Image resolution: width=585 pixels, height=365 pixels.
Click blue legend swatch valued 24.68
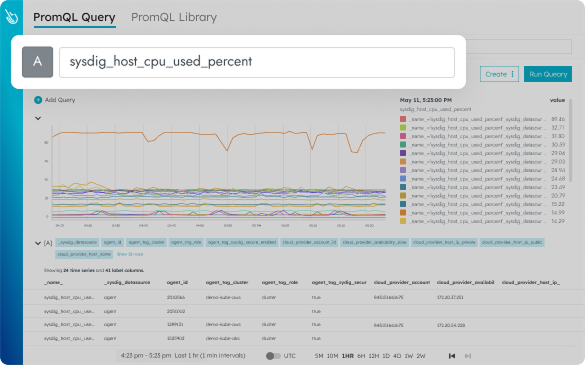pos(403,179)
